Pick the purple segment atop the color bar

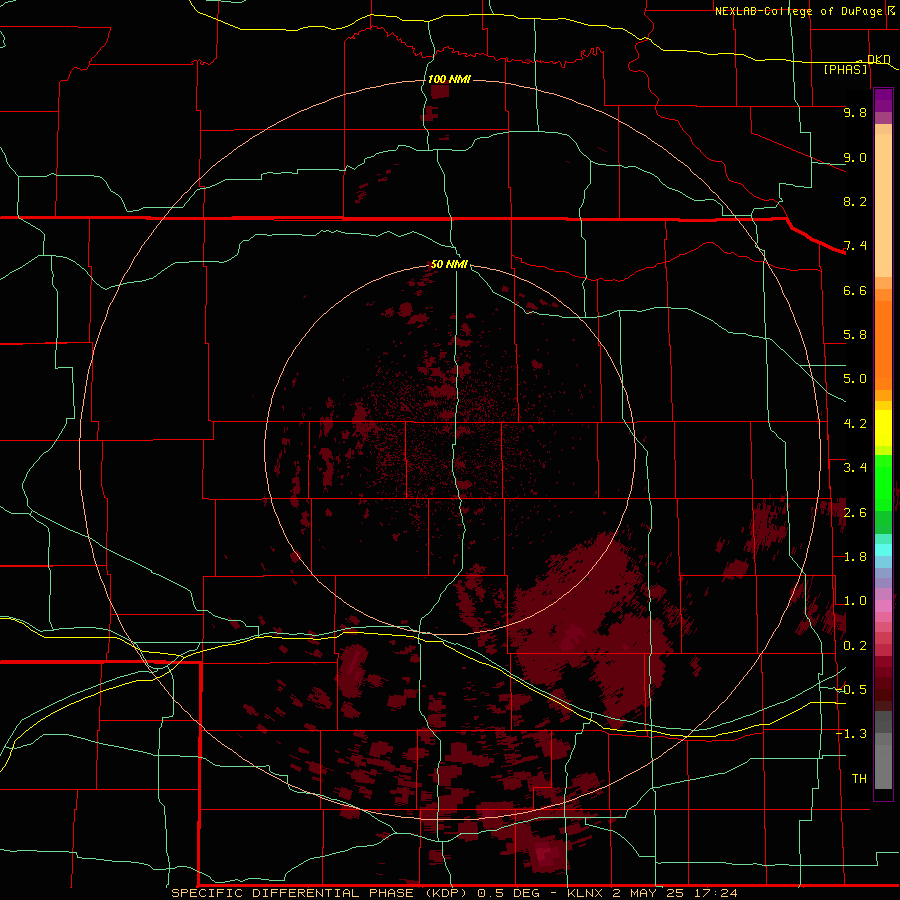tap(883, 100)
